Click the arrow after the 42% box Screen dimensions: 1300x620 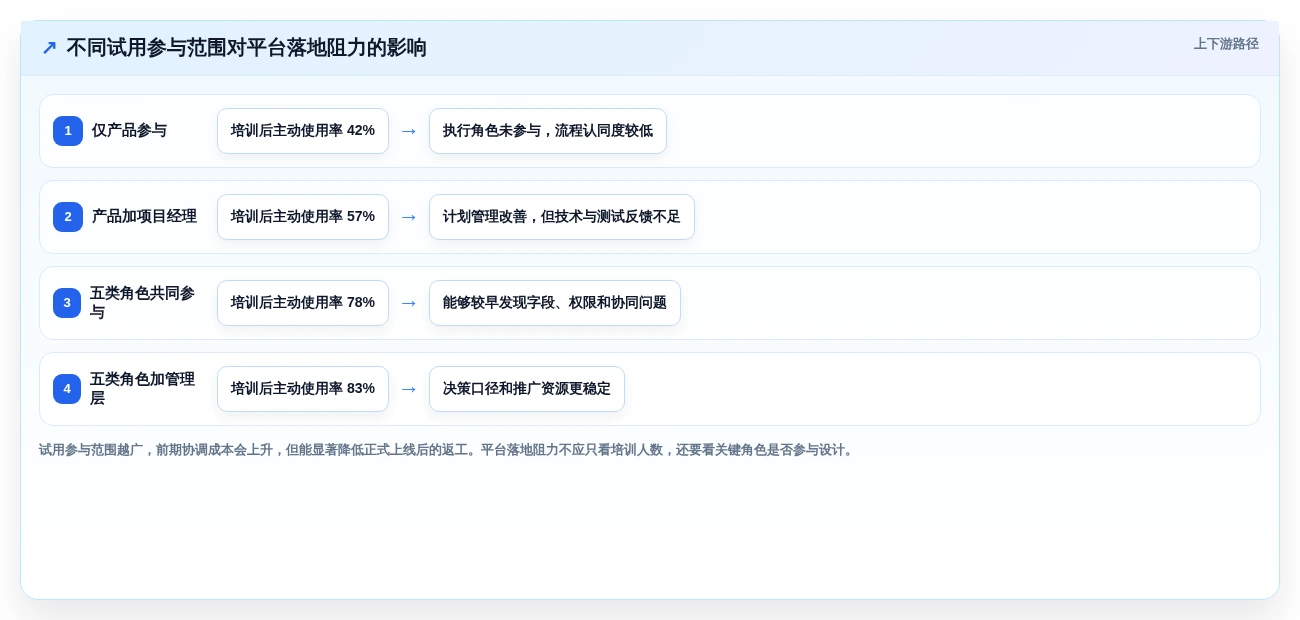pyautogui.click(x=409, y=131)
